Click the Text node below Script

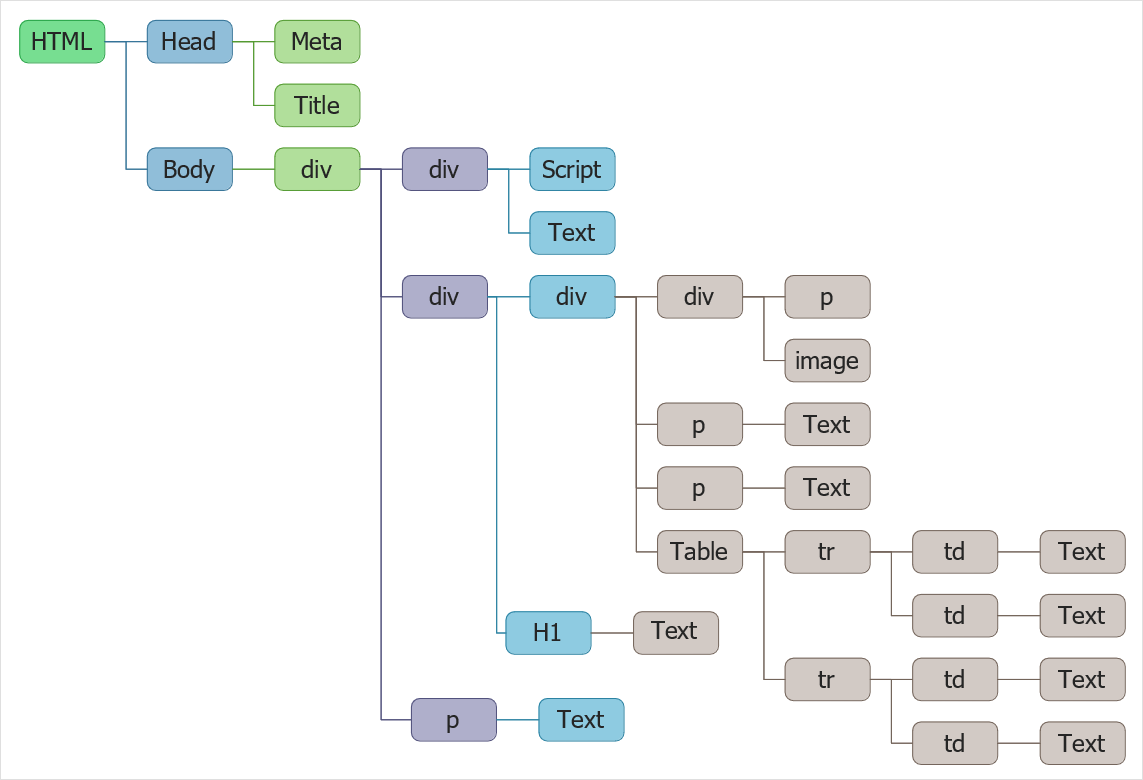coord(572,233)
